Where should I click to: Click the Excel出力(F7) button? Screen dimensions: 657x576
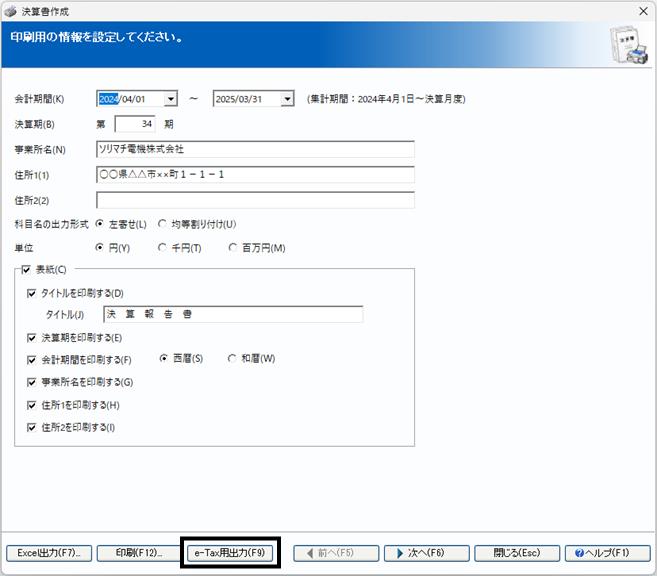[x=49, y=553]
